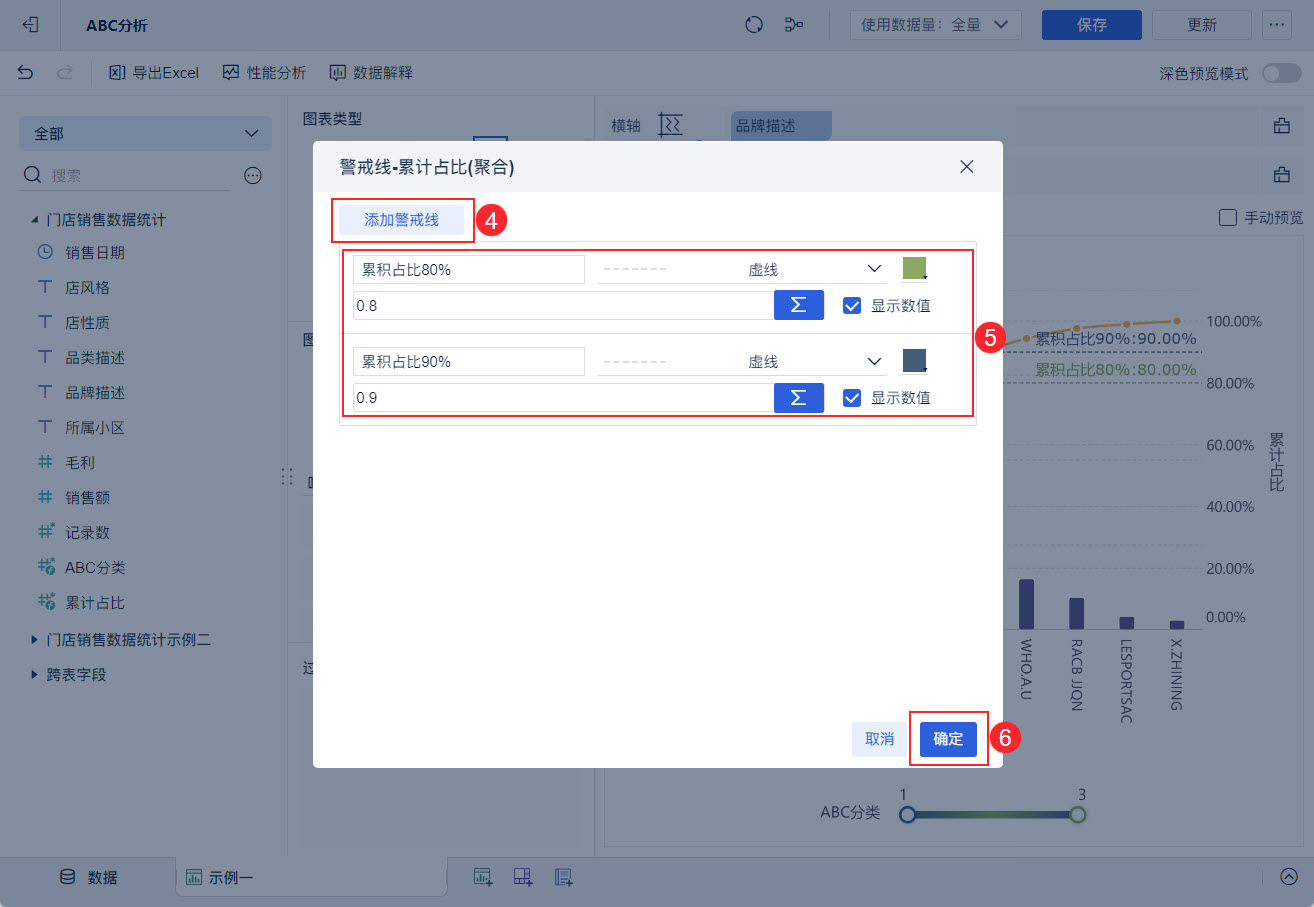Open the 虚线 line style dropdown for 累积占比90%

tap(742, 361)
